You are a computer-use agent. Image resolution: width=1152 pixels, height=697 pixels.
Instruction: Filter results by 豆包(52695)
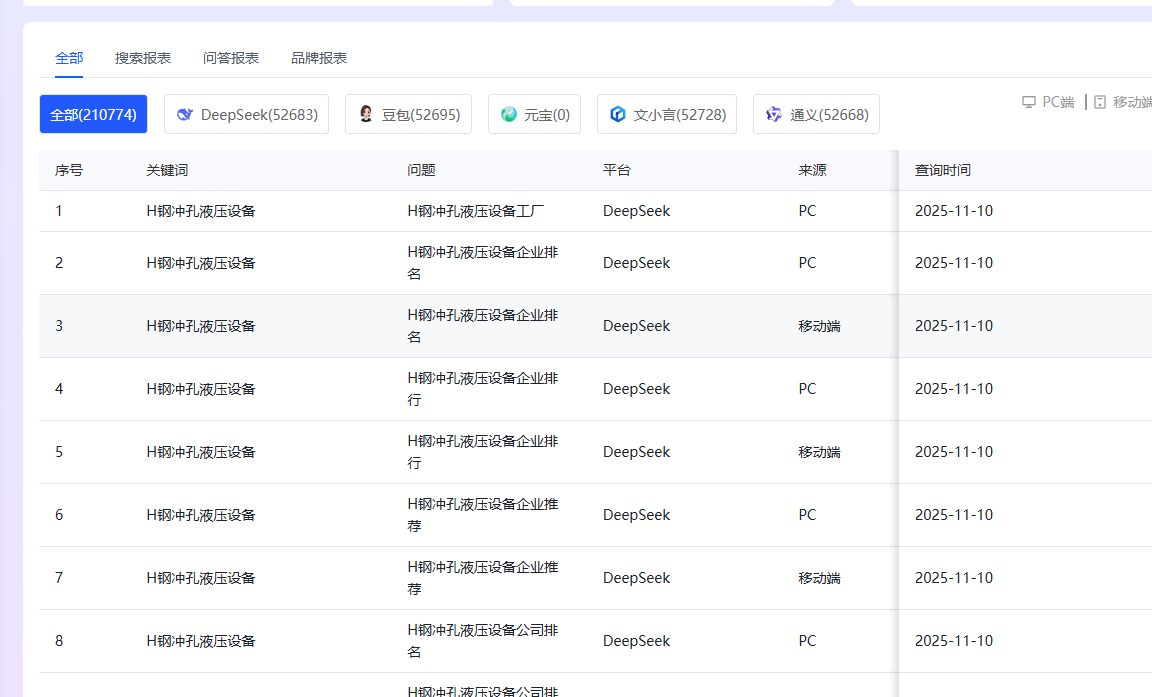tap(408, 113)
